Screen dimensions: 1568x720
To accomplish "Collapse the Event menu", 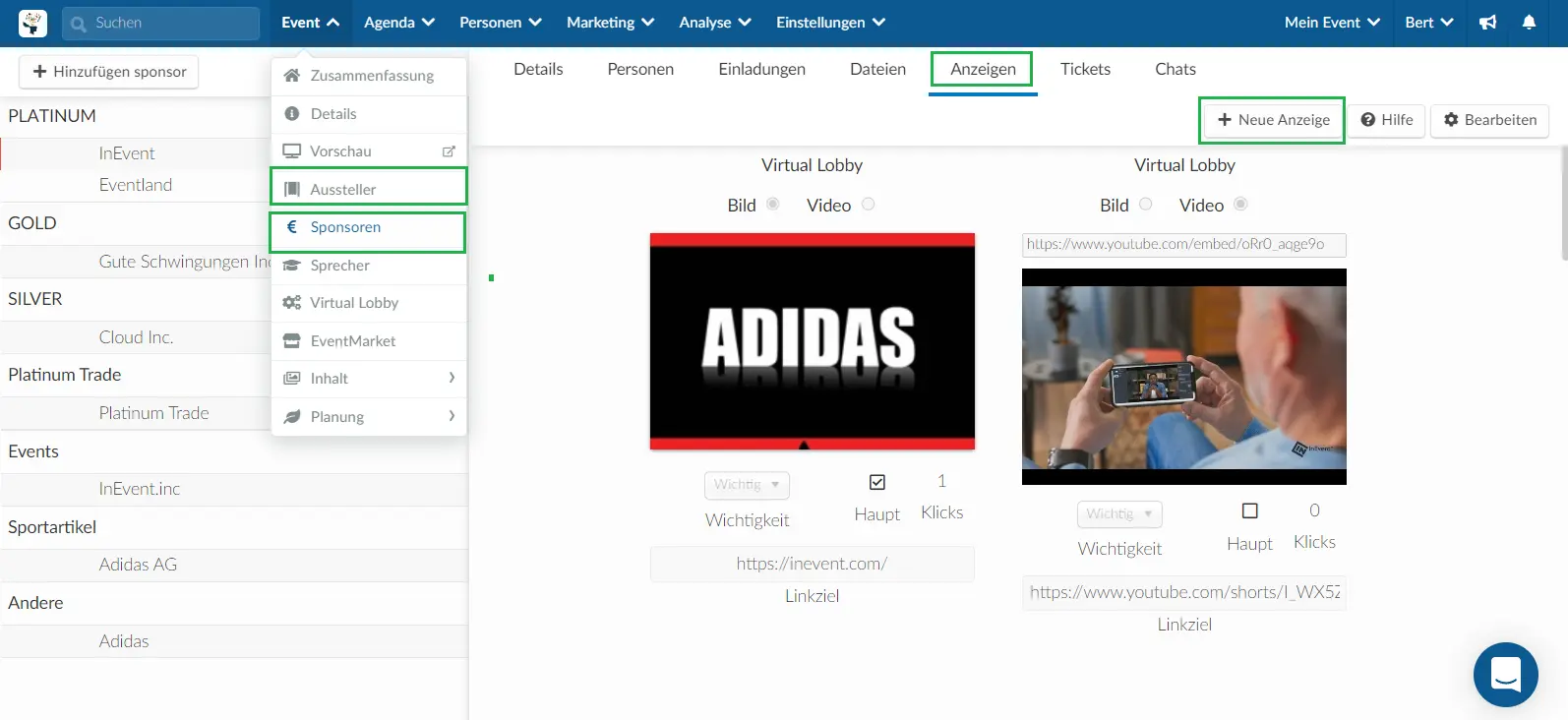I will 310,23.
